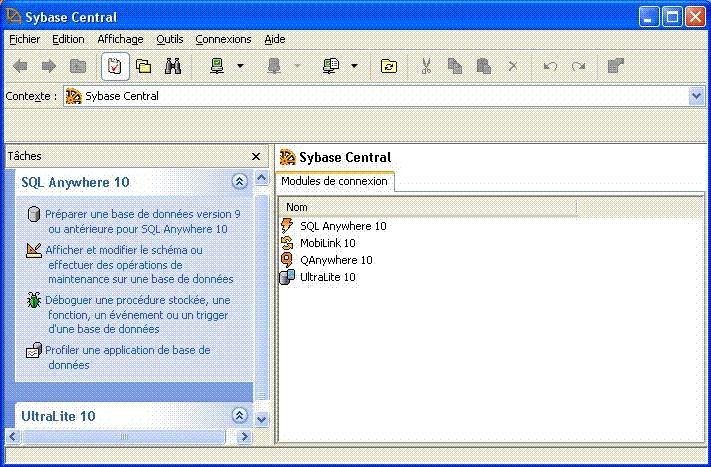Open dropdown arrow beside Connect icon

click(240, 66)
